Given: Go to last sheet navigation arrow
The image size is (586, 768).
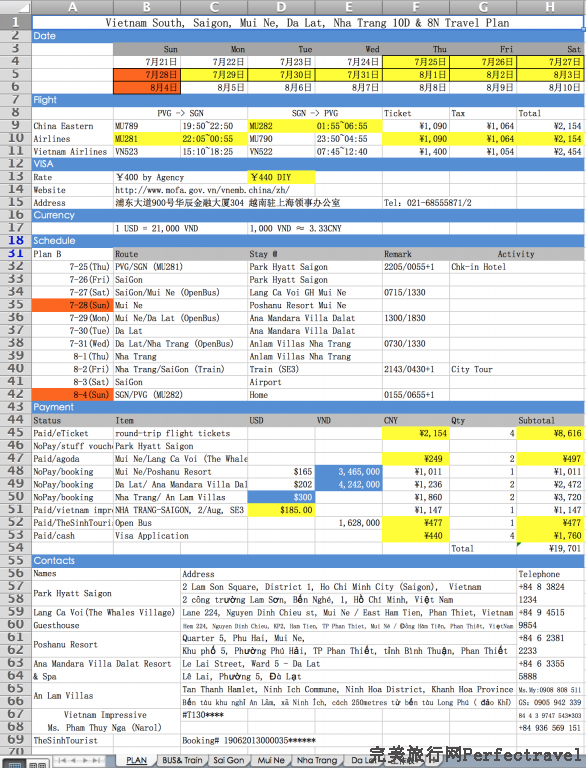Looking at the screenshot, I should click(97, 760).
